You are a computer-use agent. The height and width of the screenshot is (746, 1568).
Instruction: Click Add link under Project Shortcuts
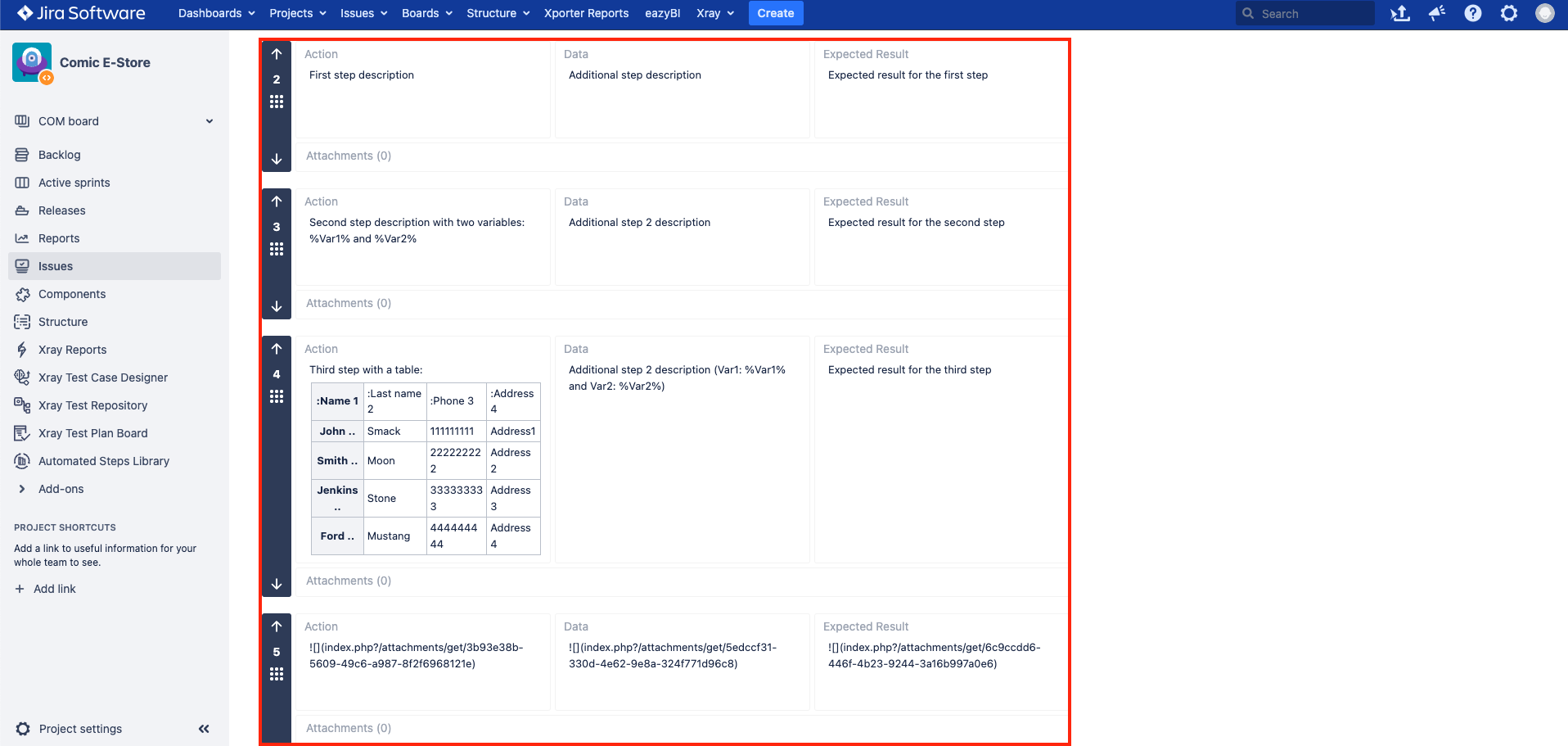coord(46,589)
